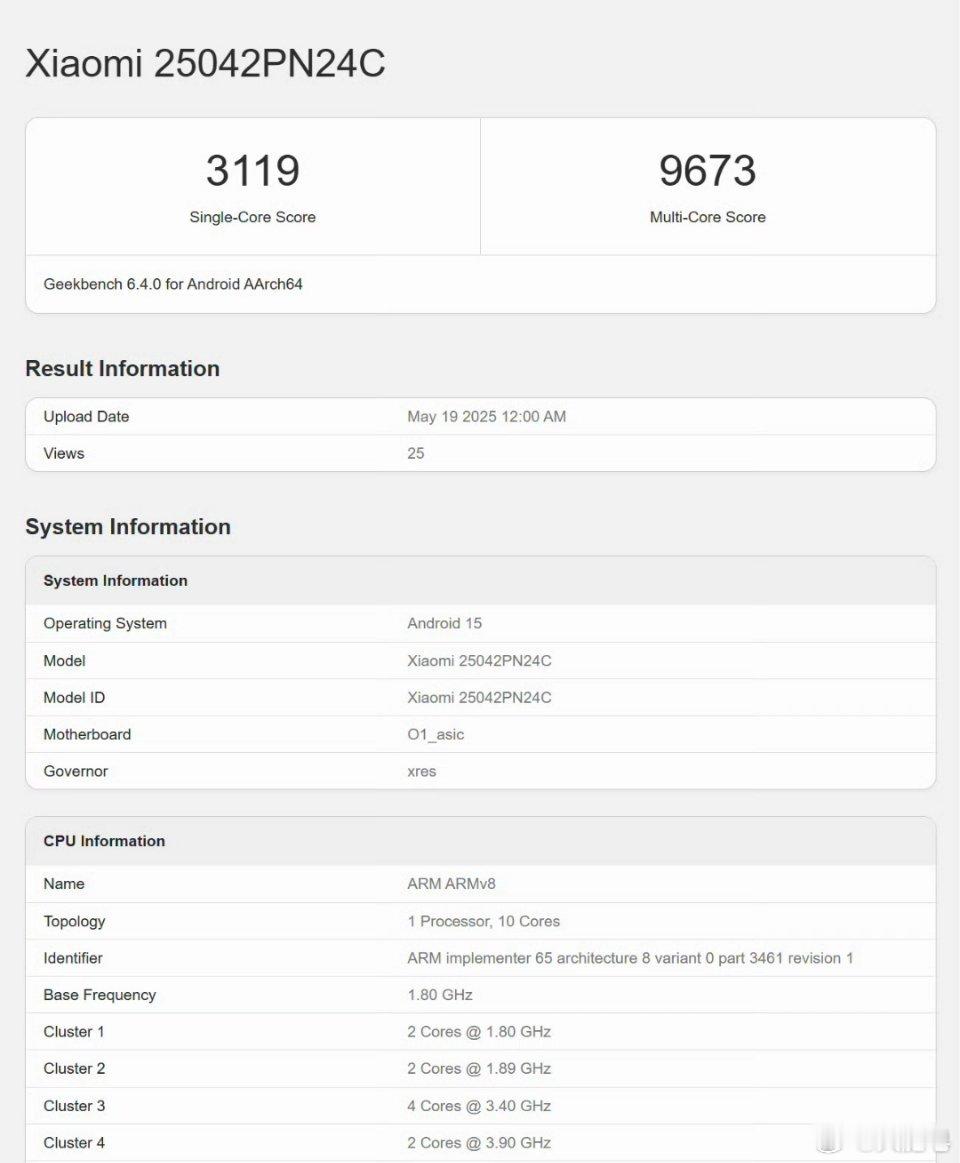960x1163 pixels.
Task: Click the Cluster 3 label
Action: coord(74,1107)
